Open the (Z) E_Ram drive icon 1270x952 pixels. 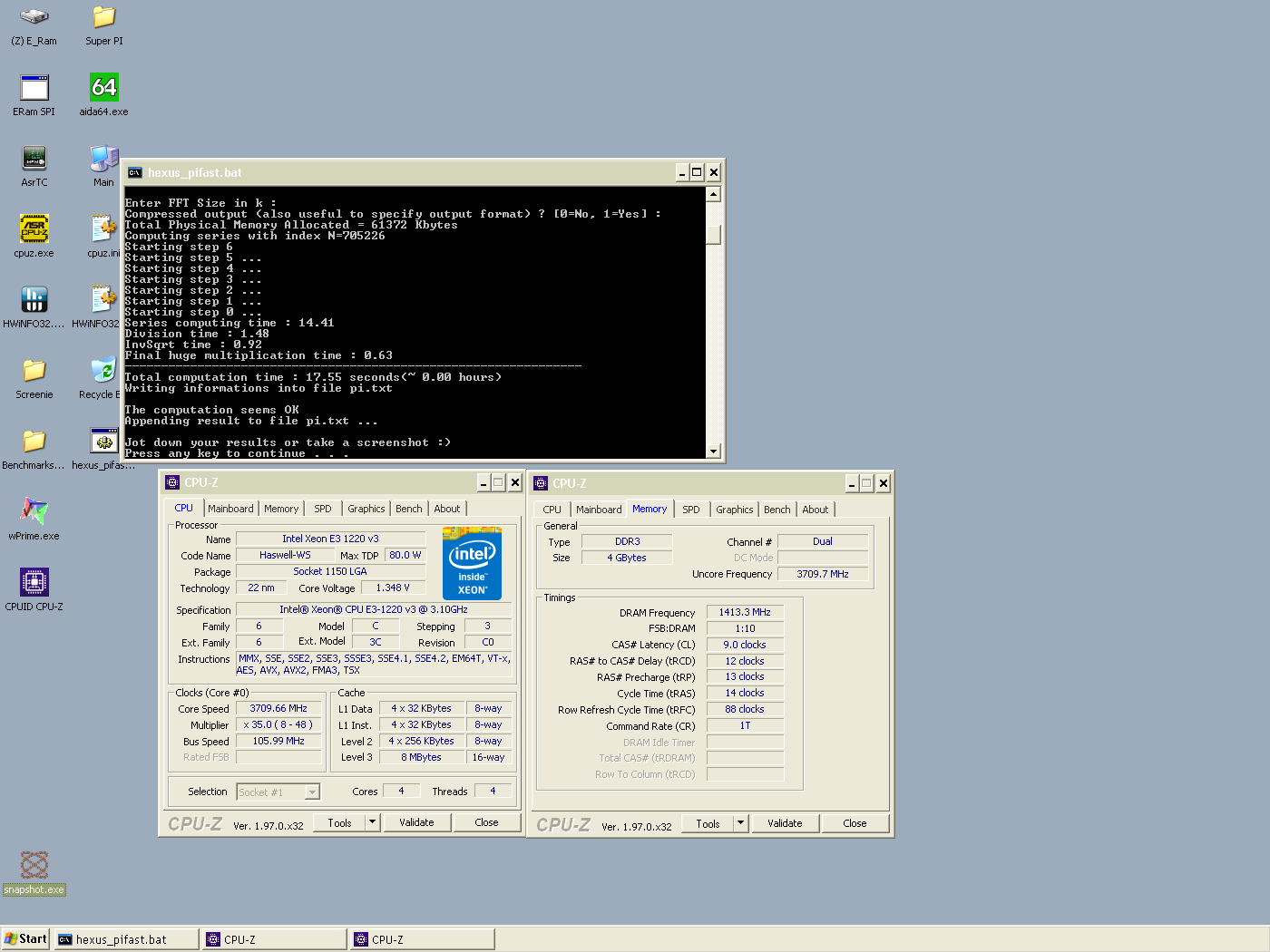(x=34, y=16)
